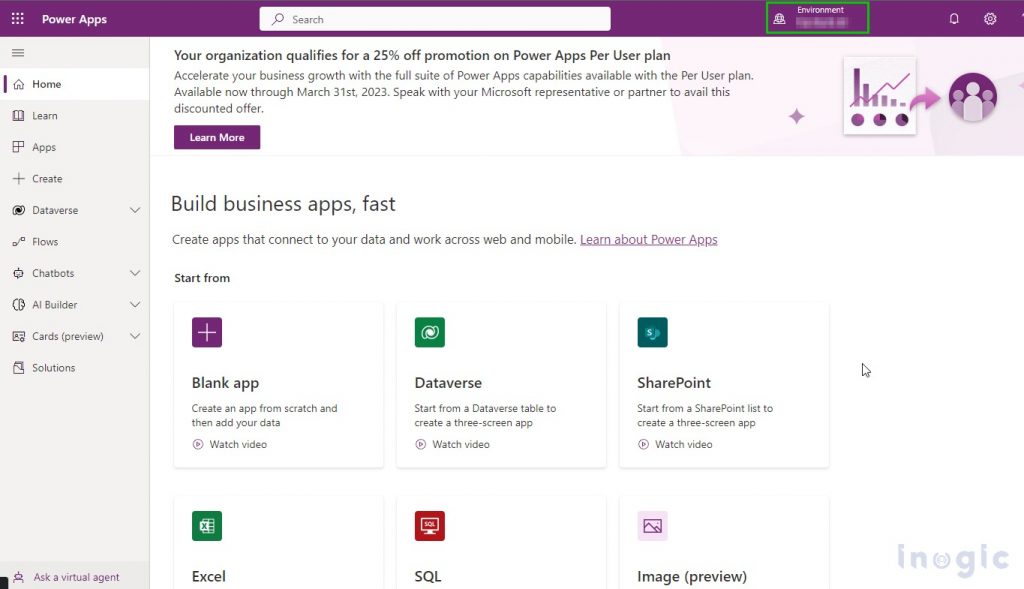Open the Apps navigation item
Viewport: 1024px width, 589px height.
coord(74,147)
